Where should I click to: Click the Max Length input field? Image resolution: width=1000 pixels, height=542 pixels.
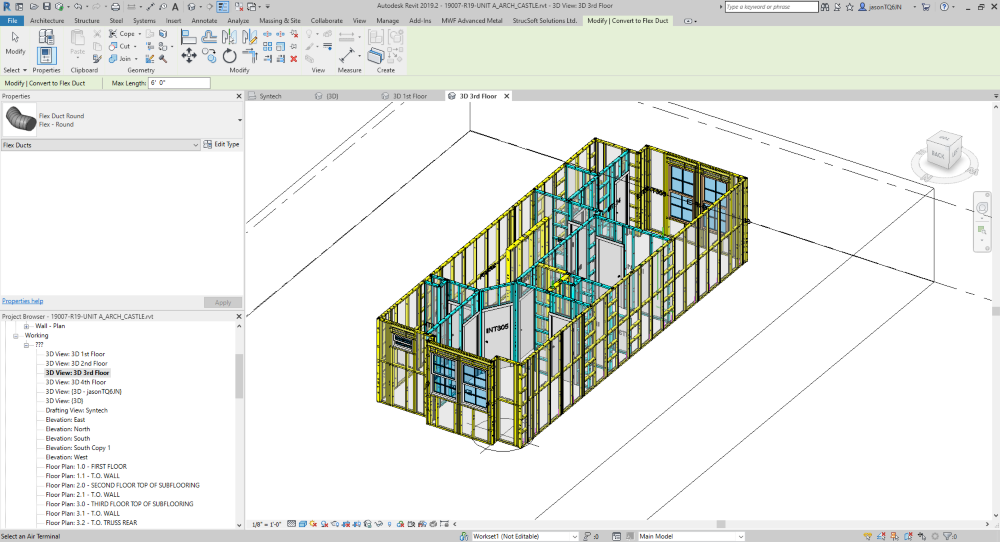click(178, 83)
